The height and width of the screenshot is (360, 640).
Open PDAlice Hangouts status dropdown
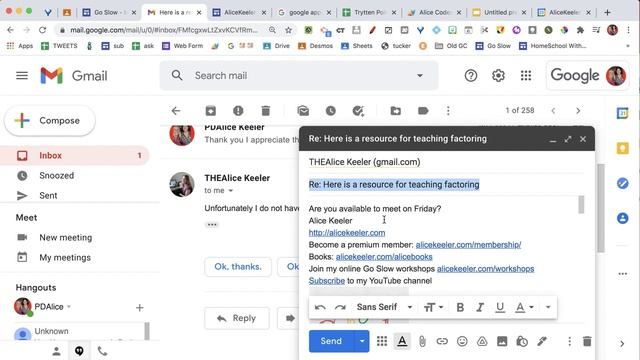click(x=69, y=307)
